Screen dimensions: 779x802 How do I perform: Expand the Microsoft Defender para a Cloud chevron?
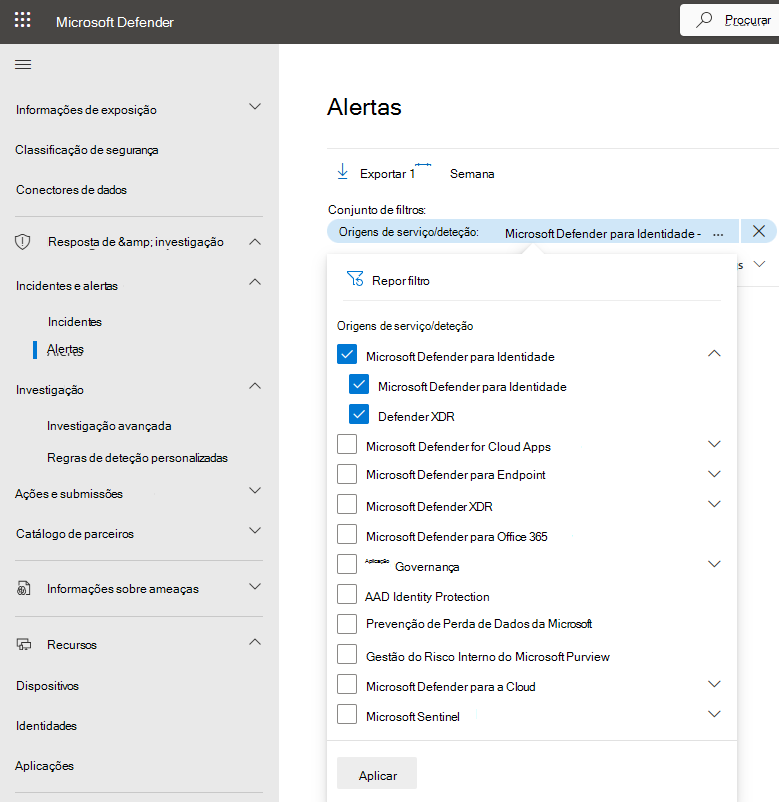[x=714, y=684]
